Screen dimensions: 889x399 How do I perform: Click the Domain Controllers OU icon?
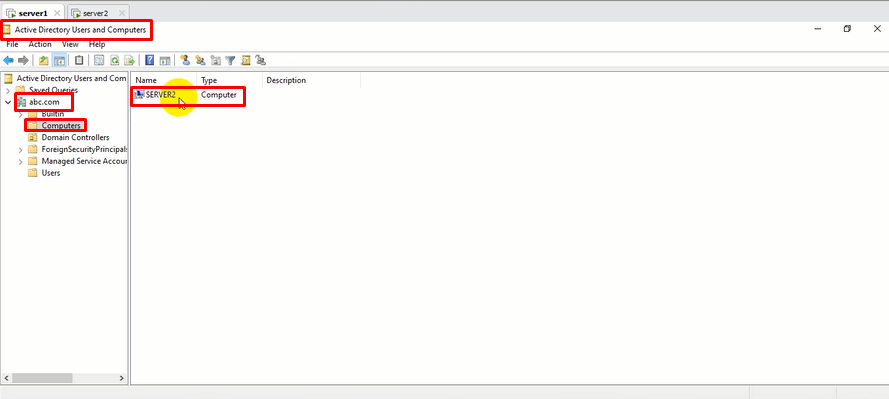(x=32, y=137)
